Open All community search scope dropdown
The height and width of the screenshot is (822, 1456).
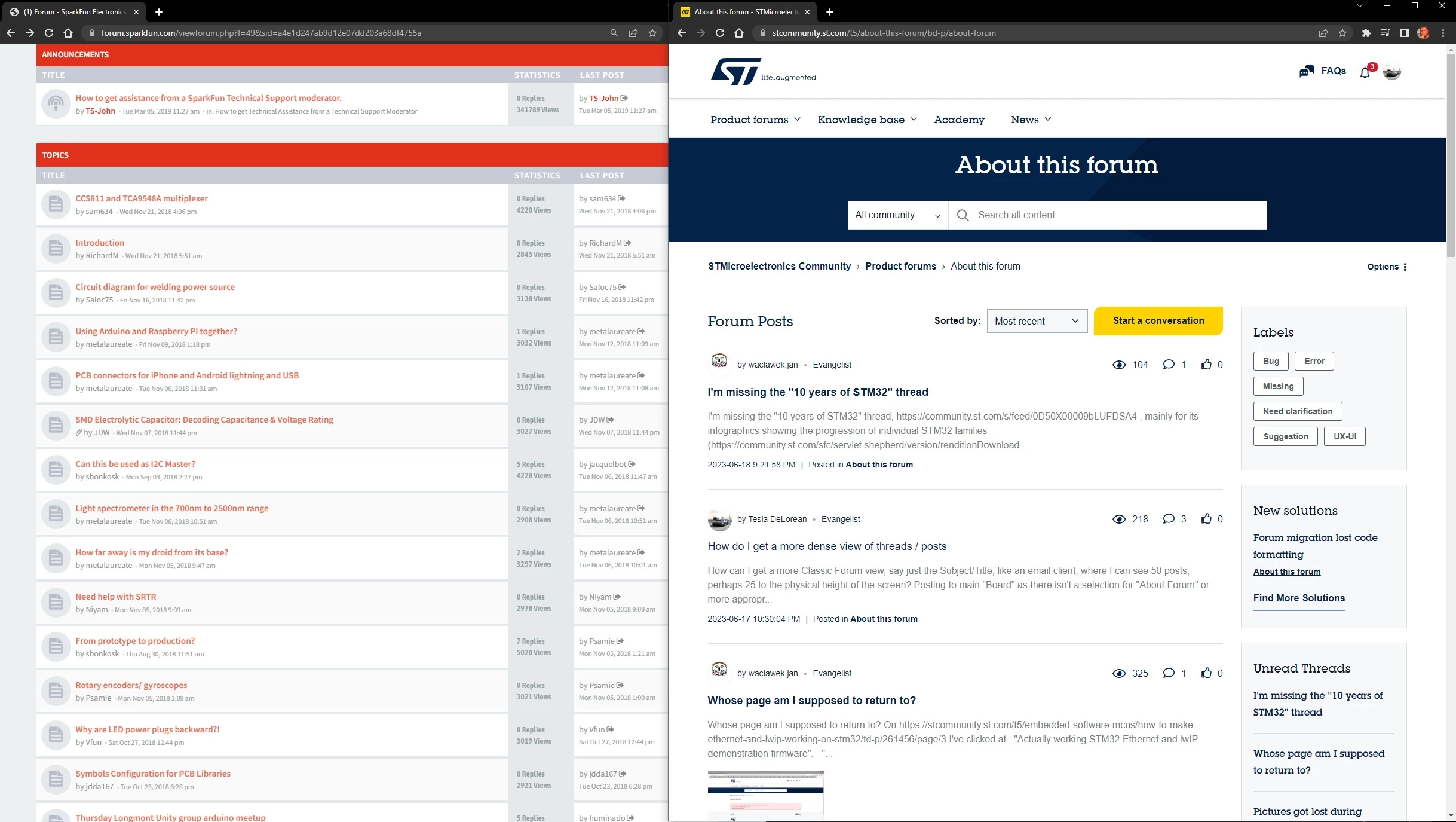[897, 215]
